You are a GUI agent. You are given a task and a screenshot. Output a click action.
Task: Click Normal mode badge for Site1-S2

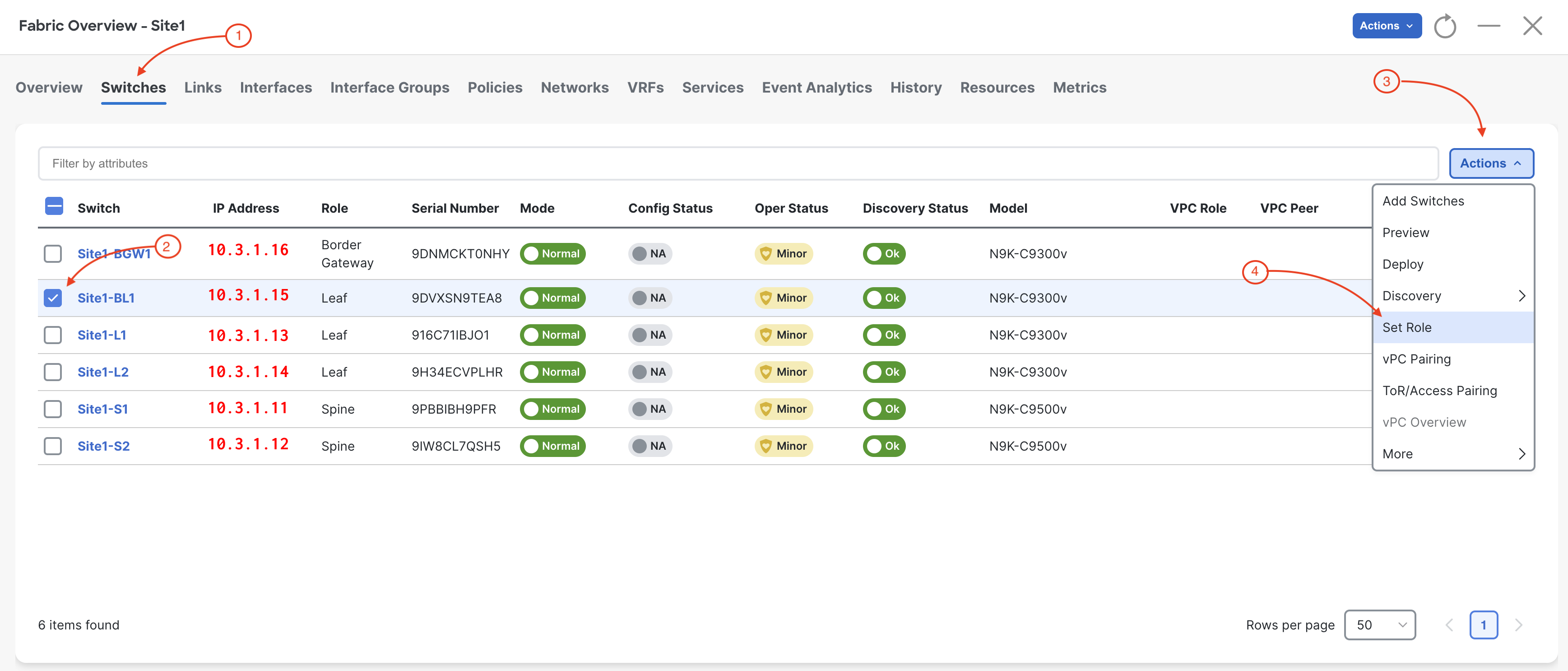pyautogui.click(x=552, y=446)
